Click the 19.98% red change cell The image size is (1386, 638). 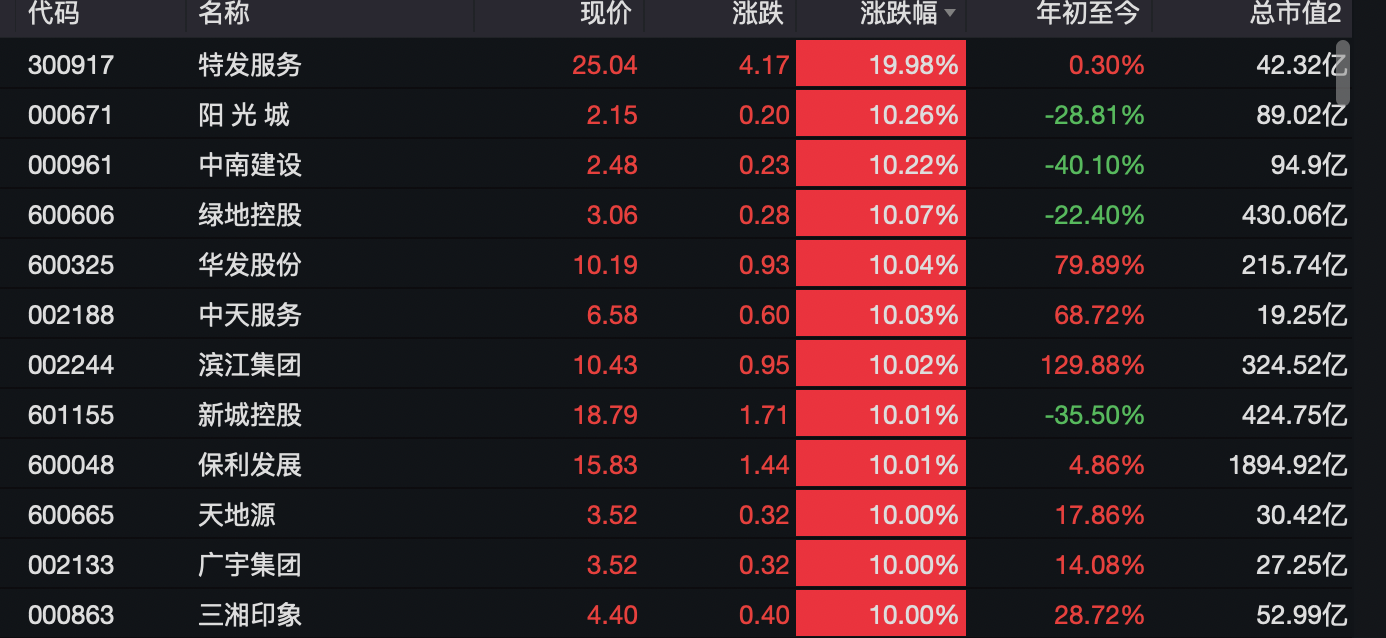tap(881, 65)
